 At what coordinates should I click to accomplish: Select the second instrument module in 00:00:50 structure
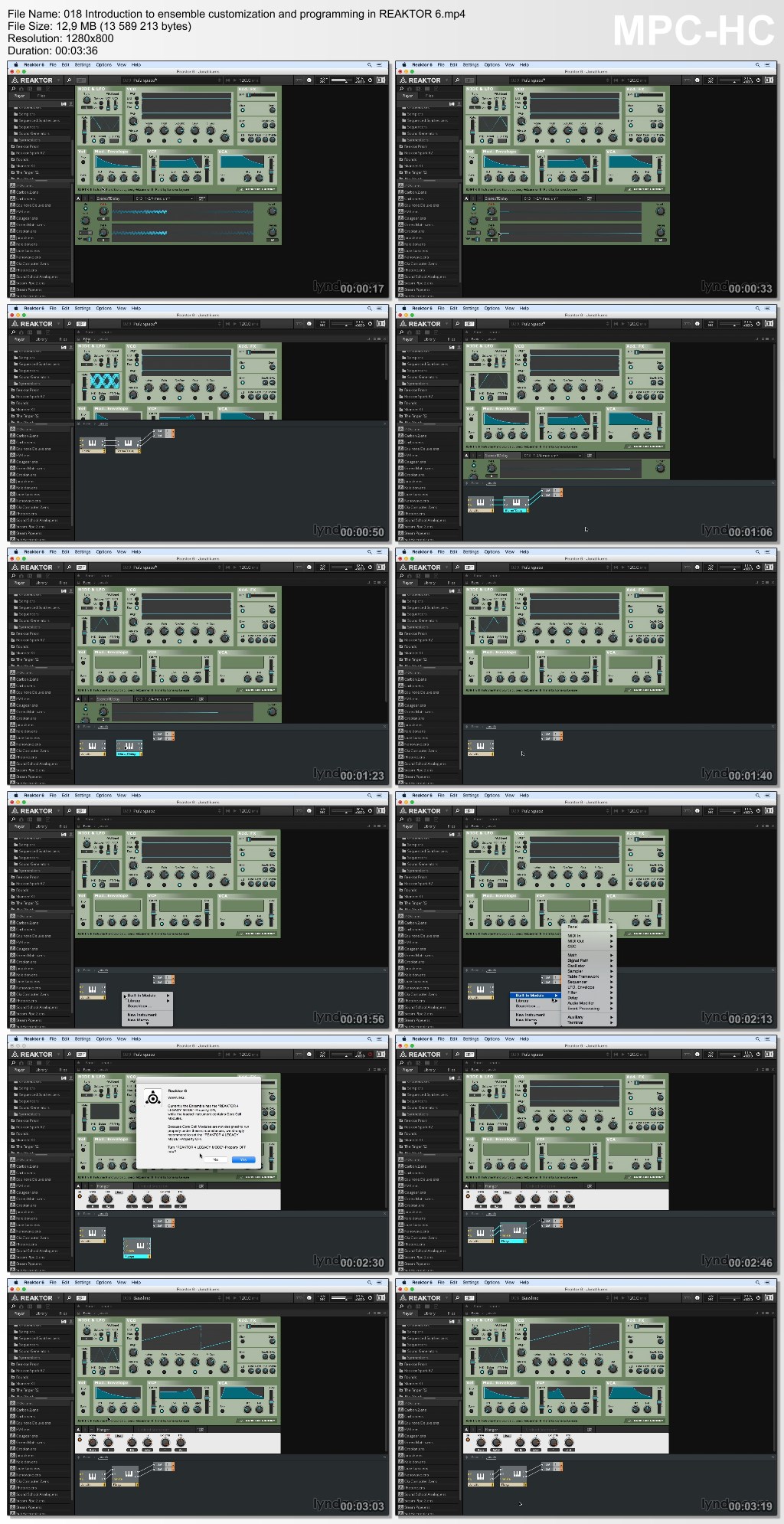tap(128, 445)
